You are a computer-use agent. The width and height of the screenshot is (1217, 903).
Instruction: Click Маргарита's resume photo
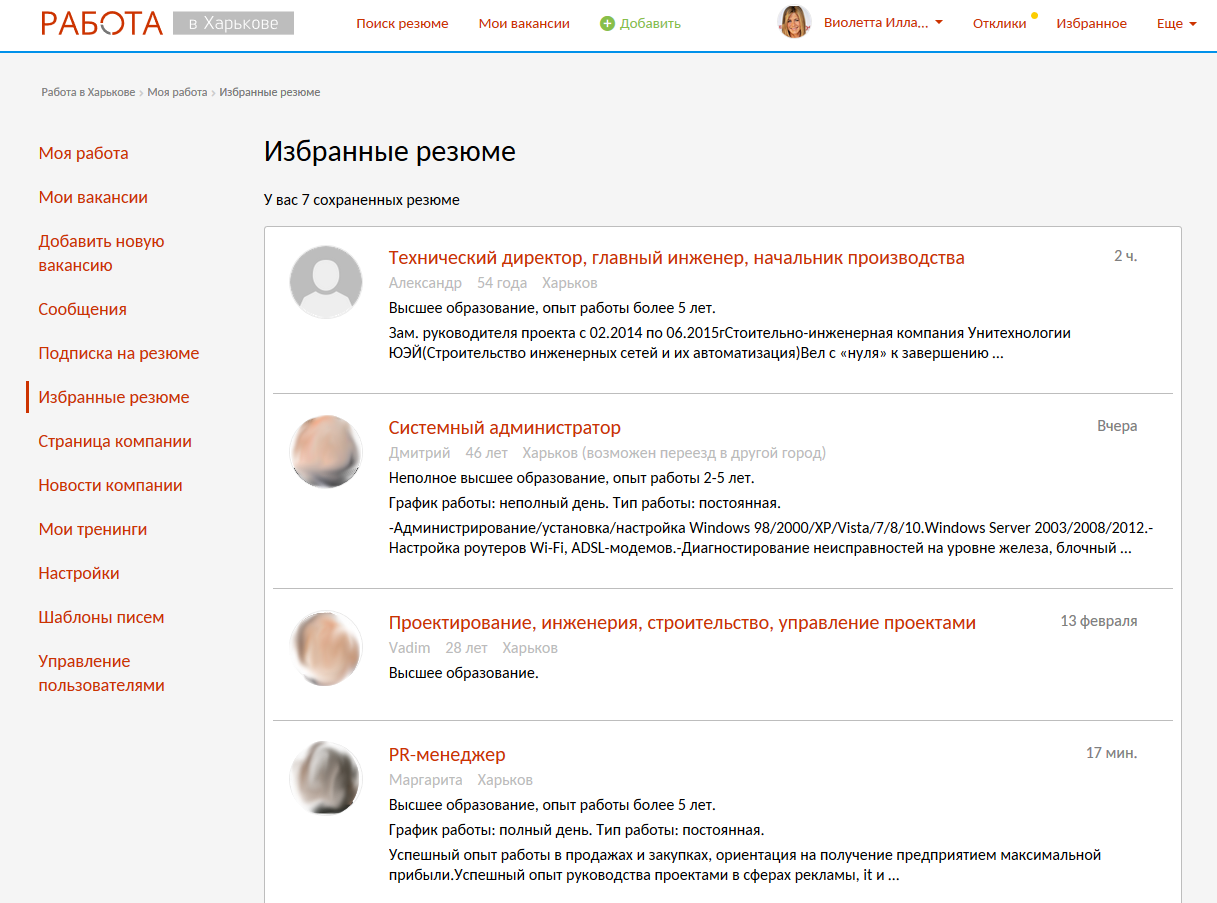coord(326,779)
